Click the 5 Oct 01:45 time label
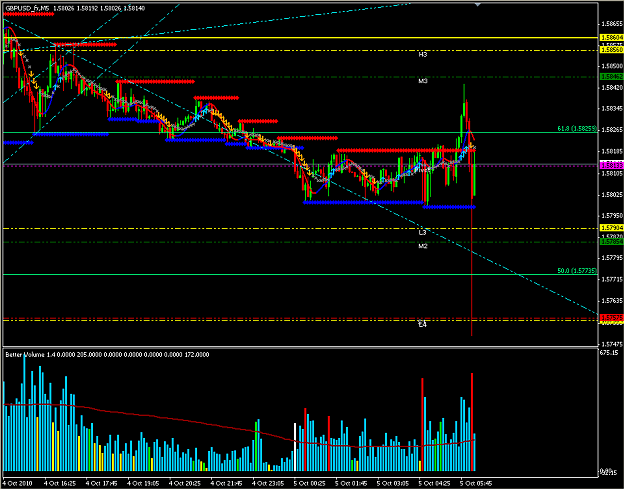This screenshot has width=625, height=490. 352,484
